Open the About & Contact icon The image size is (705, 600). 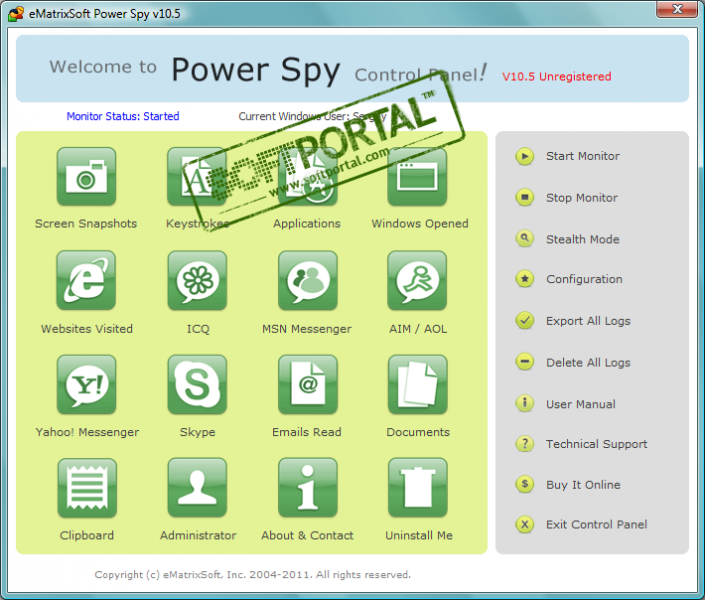click(x=308, y=488)
